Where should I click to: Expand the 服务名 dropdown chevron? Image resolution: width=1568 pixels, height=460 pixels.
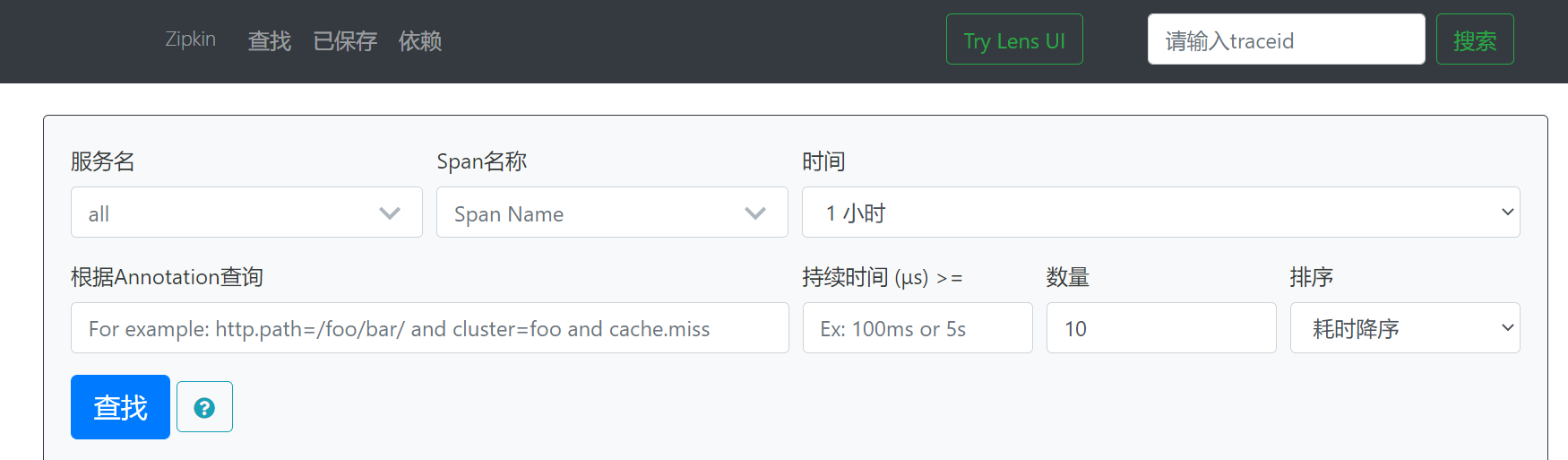(x=390, y=213)
